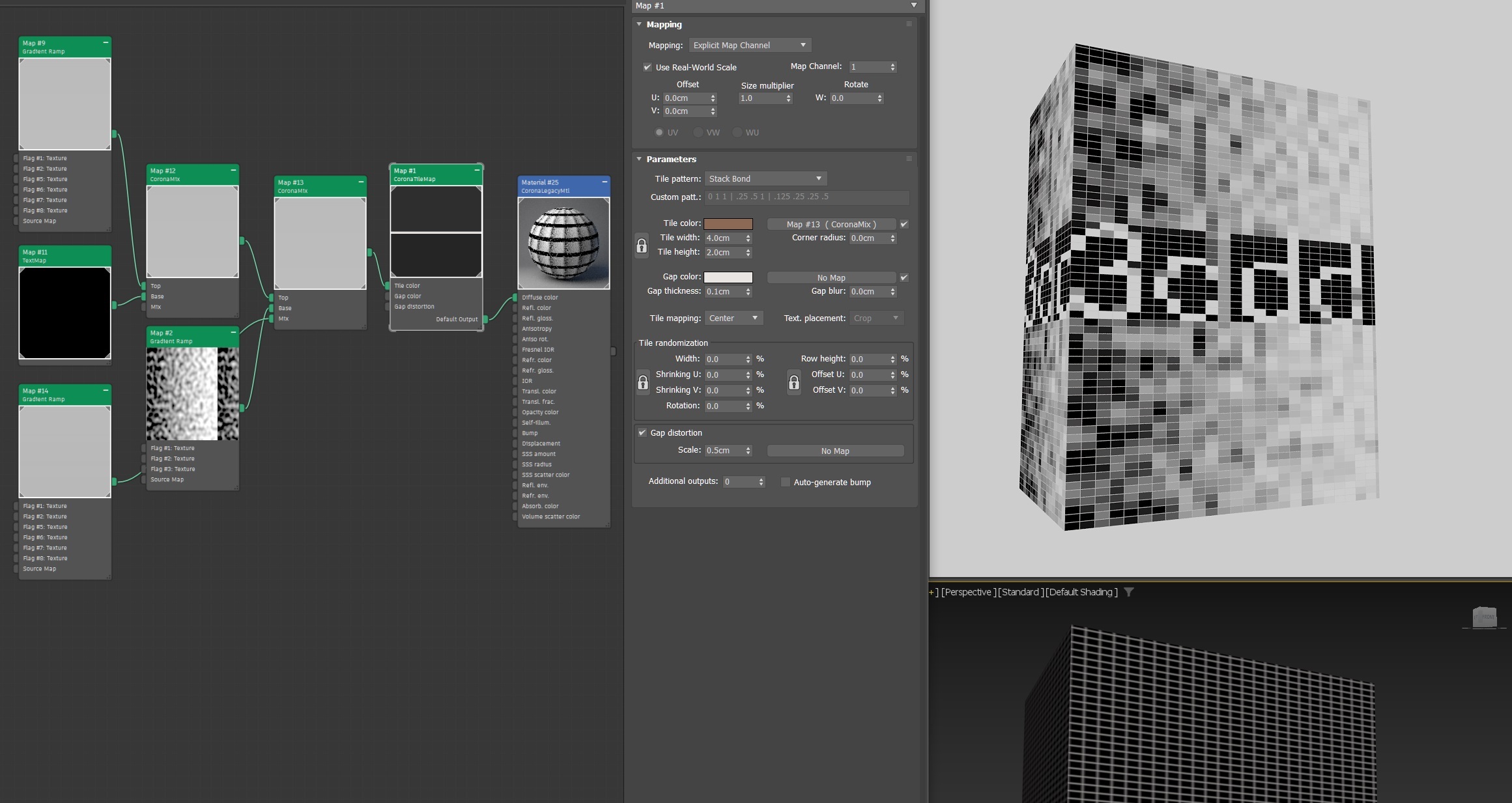Open the Text. placement dropdown
The image size is (1512, 803).
(x=877, y=318)
